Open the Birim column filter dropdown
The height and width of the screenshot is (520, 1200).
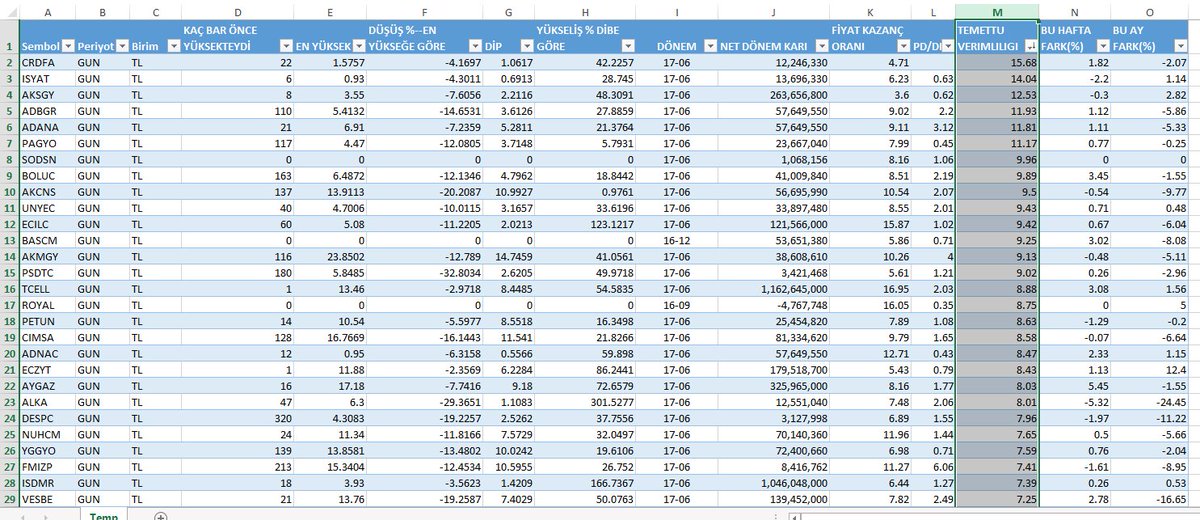[172, 47]
